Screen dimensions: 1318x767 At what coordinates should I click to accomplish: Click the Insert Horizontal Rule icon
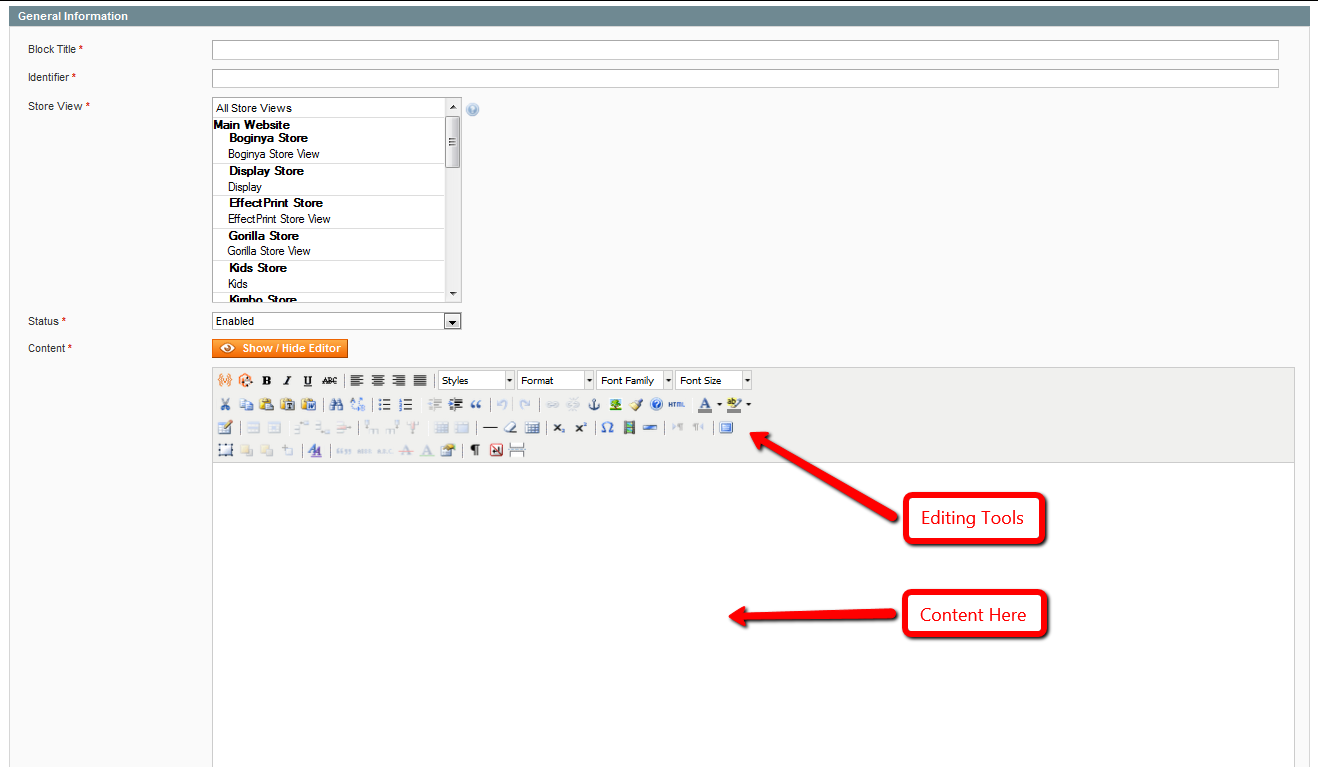[490, 427]
